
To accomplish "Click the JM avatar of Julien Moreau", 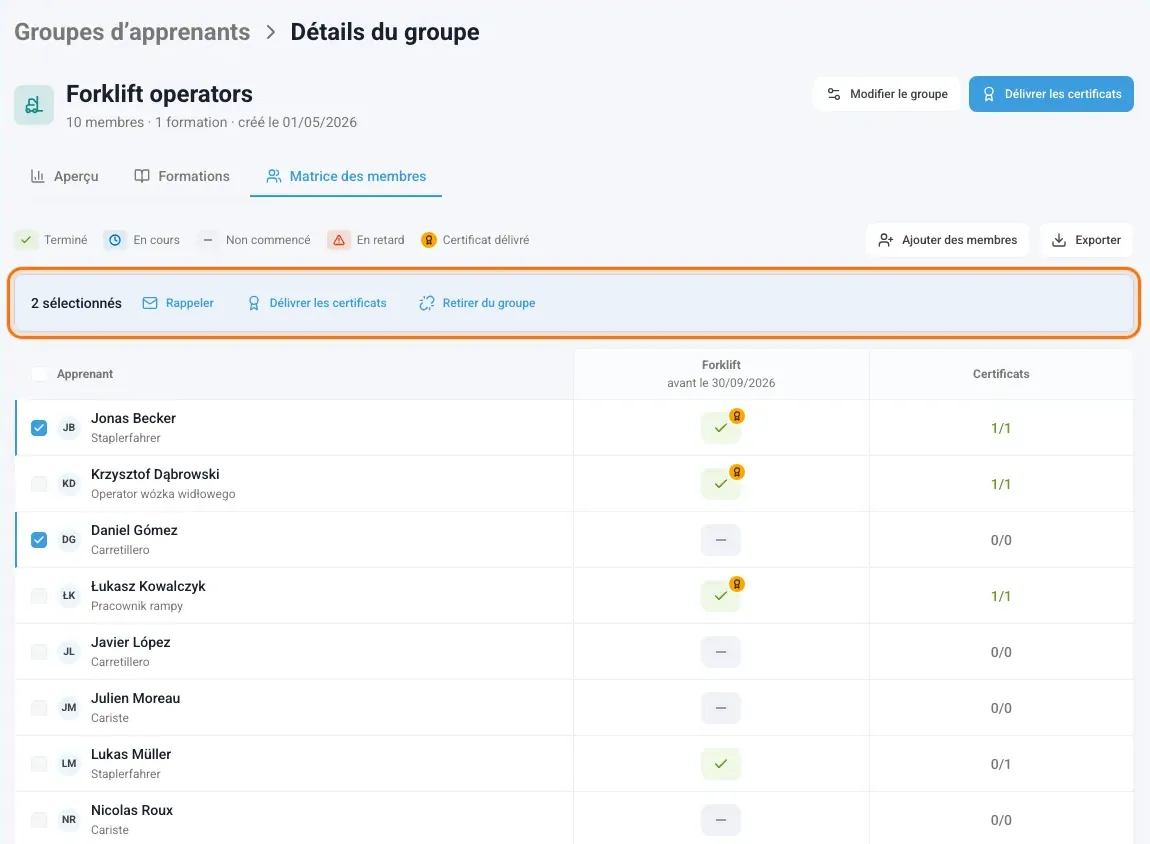I will click(69, 708).
